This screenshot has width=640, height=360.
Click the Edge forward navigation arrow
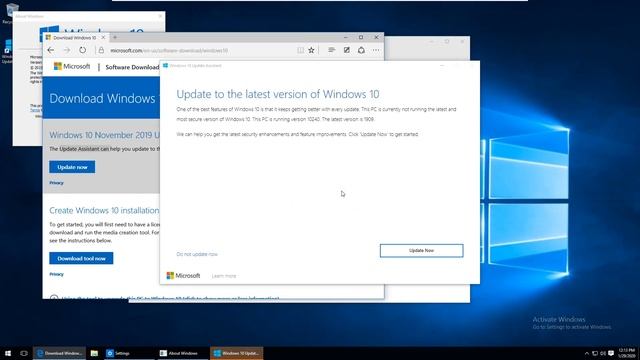click(67, 50)
